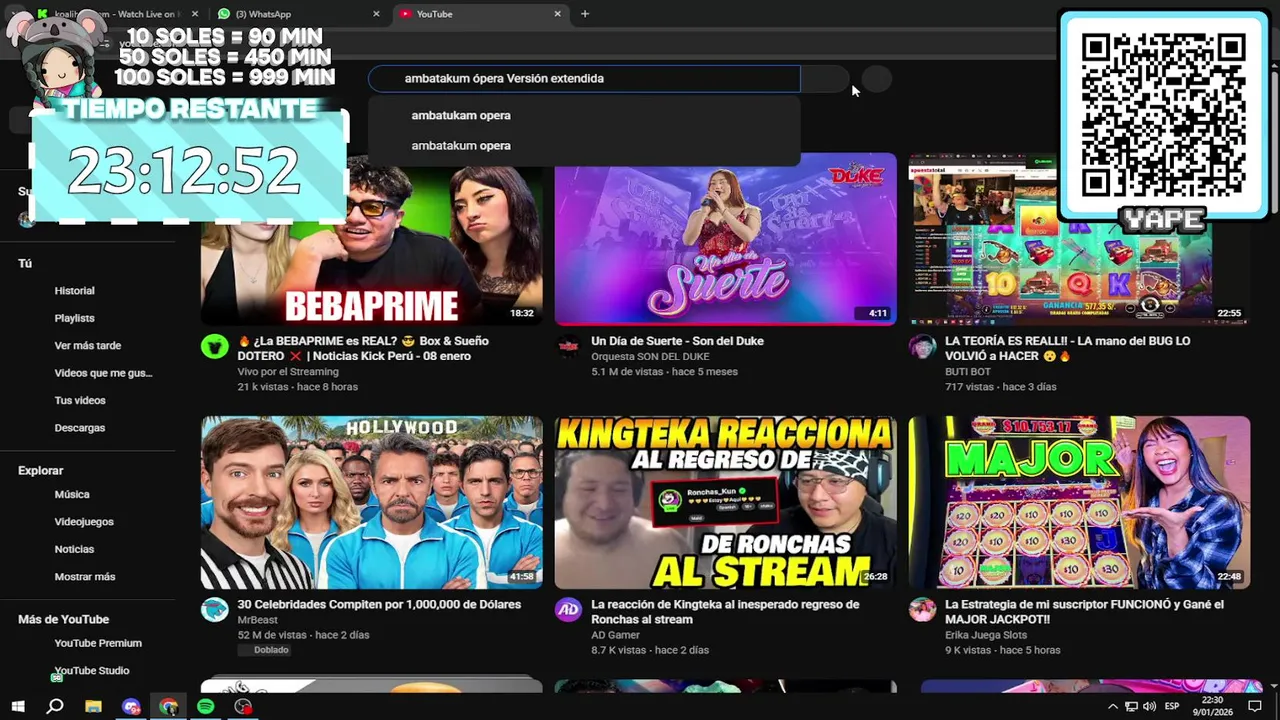This screenshot has height=720, width=1280.
Task: Show hidden system tray icons
Action: tap(1112, 707)
